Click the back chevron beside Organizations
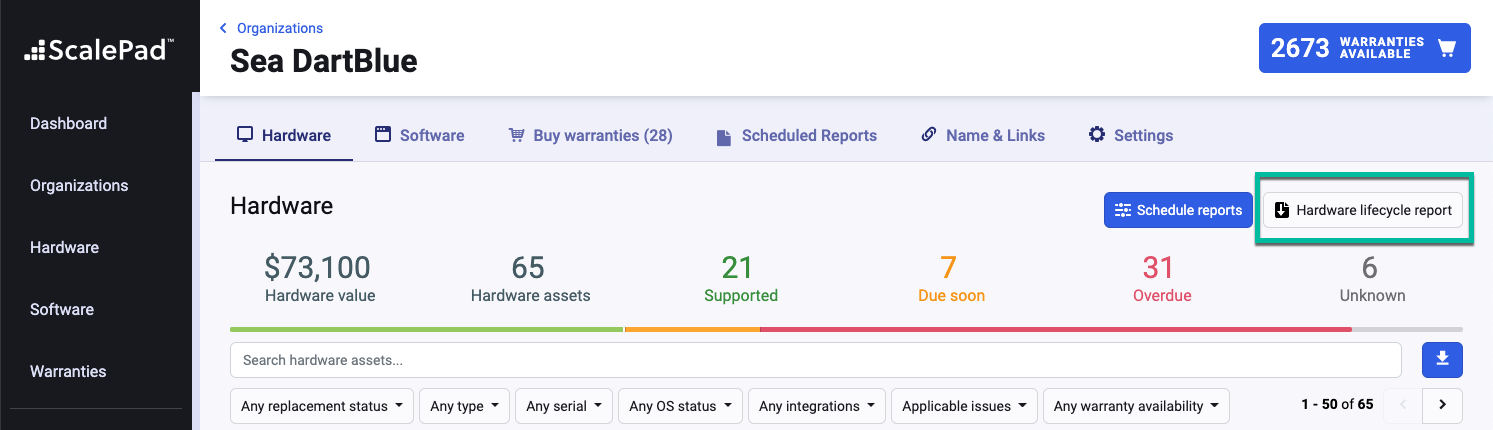The height and width of the screenshot is (430, 1493). pyautogui.click(x=224, y=28)
